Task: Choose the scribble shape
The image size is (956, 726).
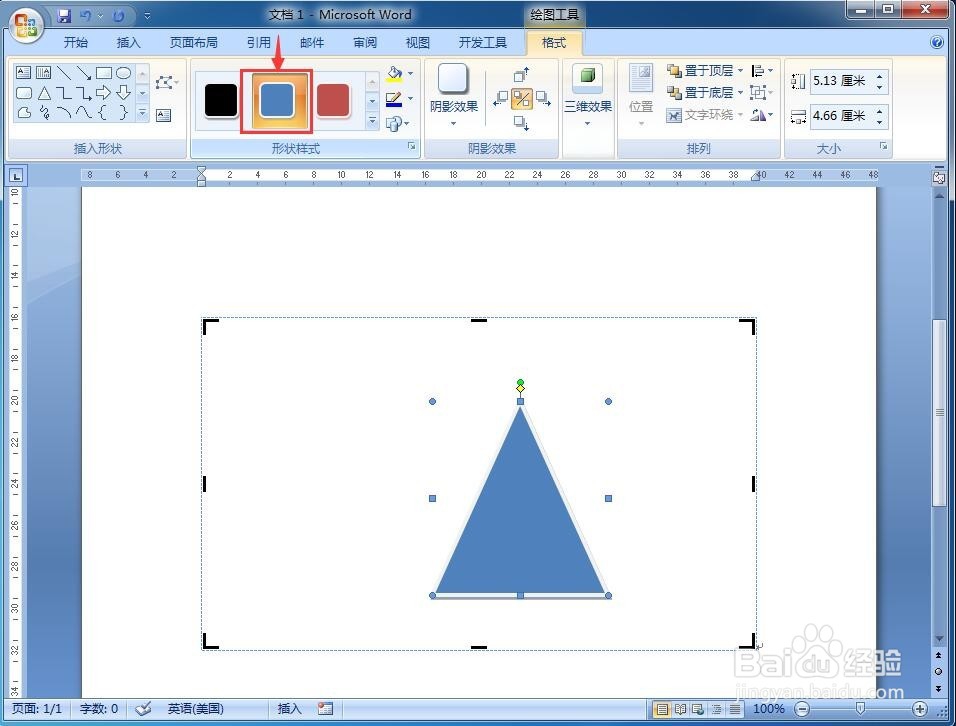Action: pyautogui.click(x=43, y=113)
